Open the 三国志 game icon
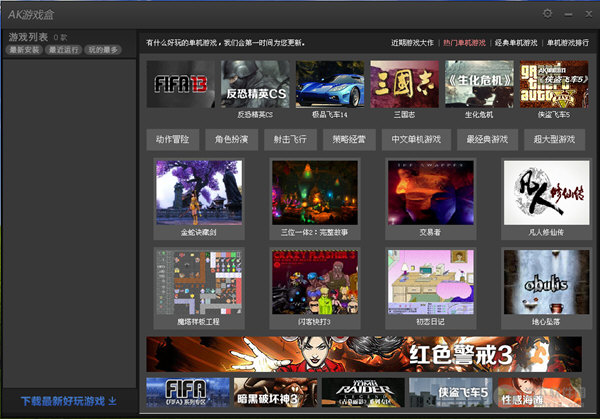The image size is (600, 419). pyautogui.click(x=405, y=85)
